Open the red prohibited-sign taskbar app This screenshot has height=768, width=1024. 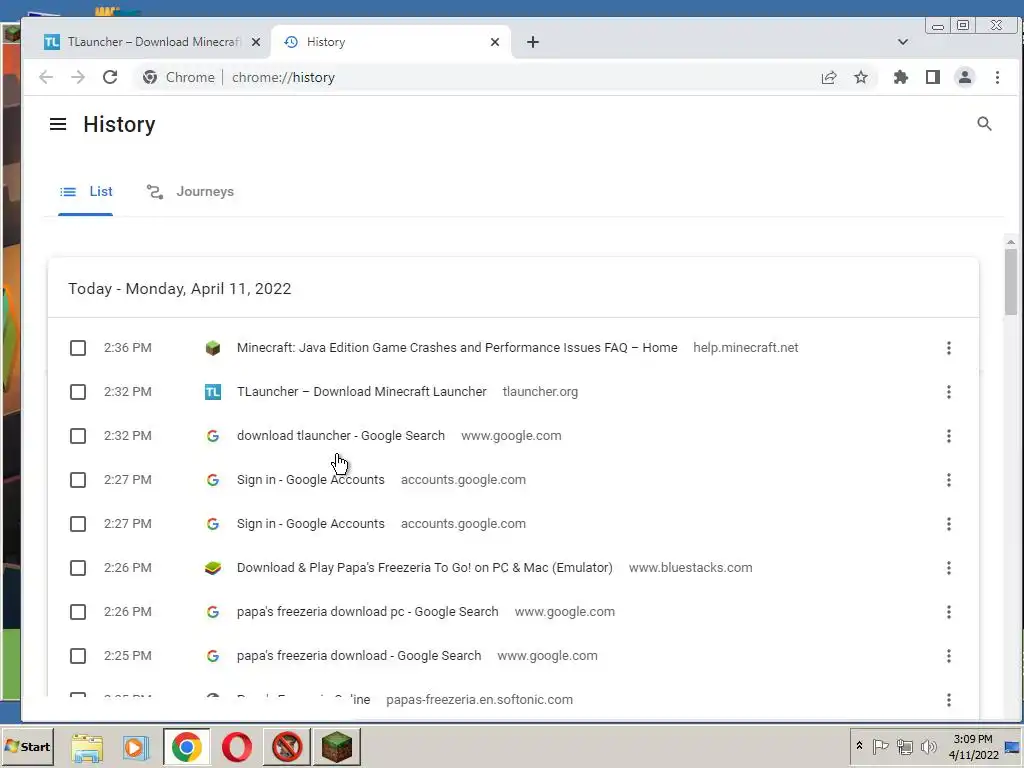[287, 747]
